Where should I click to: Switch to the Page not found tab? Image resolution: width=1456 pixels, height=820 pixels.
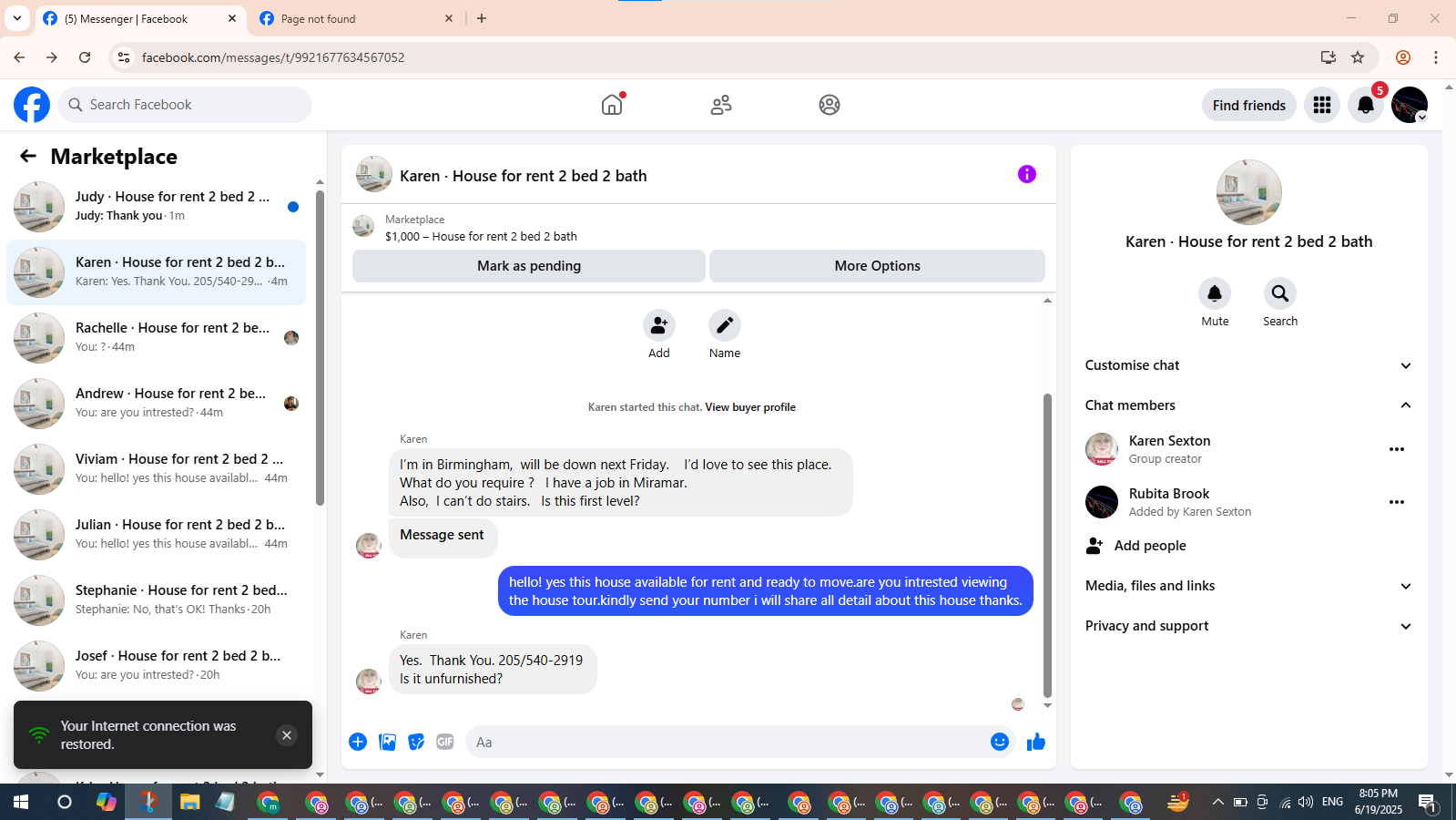[x=356, y=18]
